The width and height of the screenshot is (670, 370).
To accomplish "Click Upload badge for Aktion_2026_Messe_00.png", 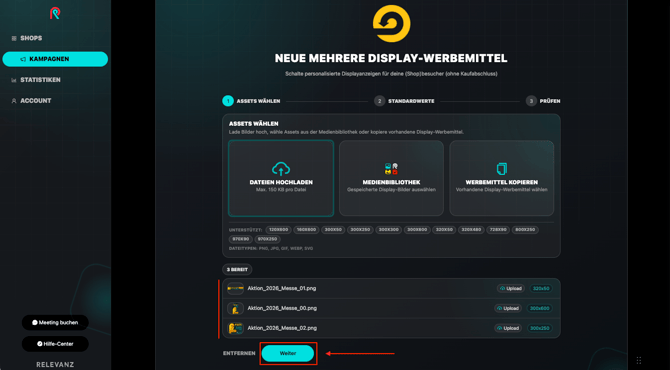I will pyautogui.click(x=508, y=308).
